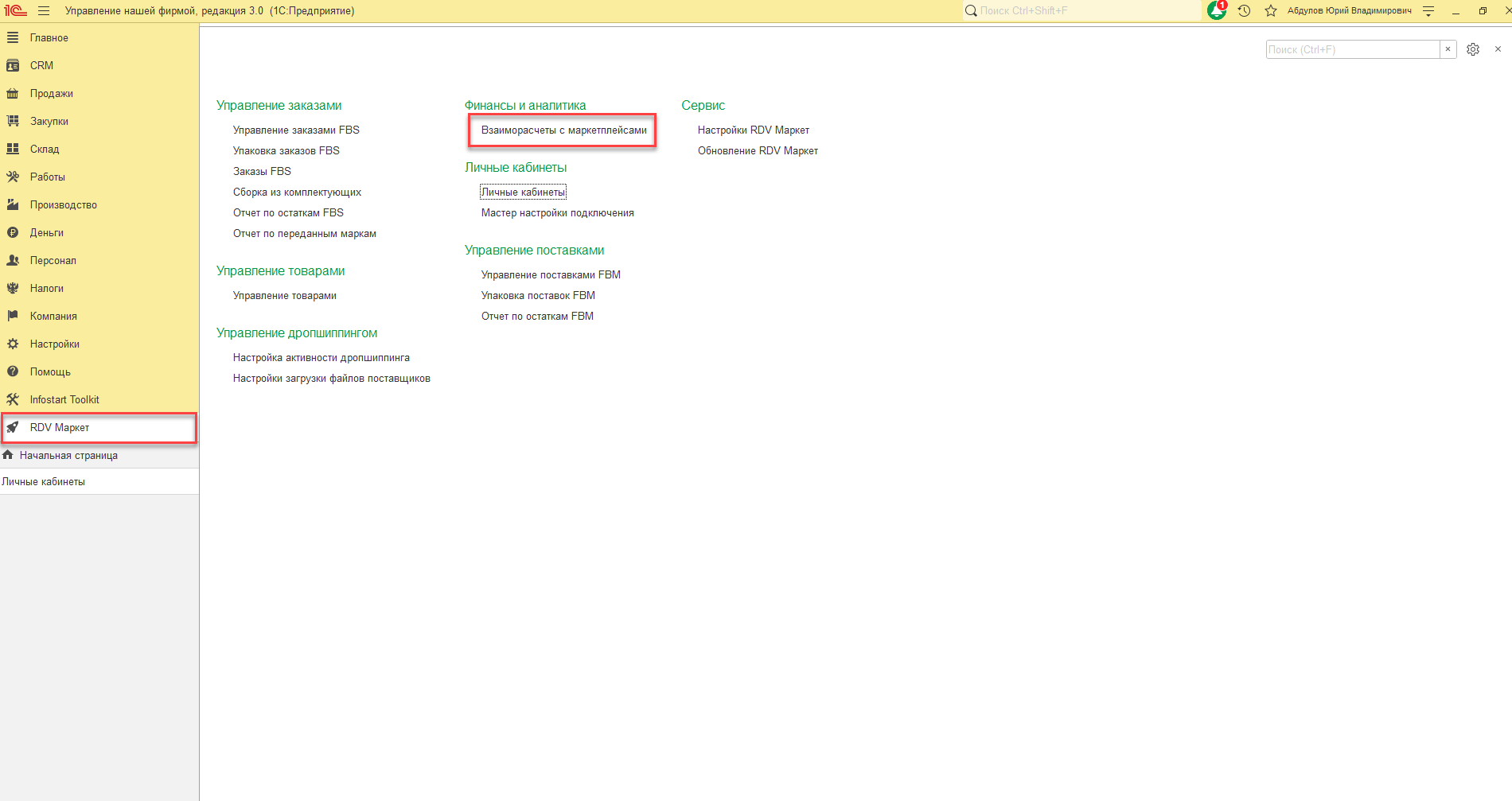Open the hamburger main menu
Image resolution: width=1512 pixels, height=801 pixels.
click(x=44, y=10)
